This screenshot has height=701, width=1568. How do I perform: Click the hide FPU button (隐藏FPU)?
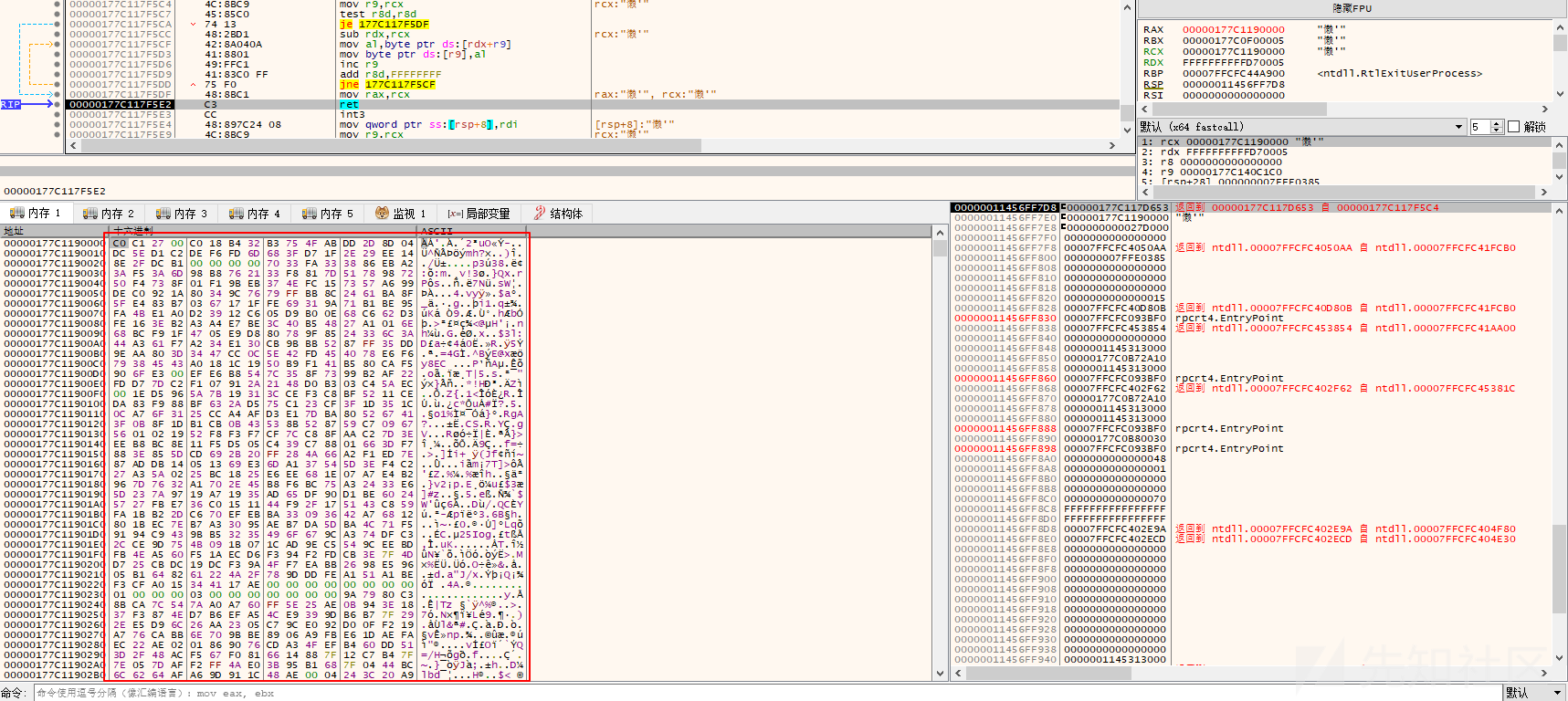pos(1352,8)
